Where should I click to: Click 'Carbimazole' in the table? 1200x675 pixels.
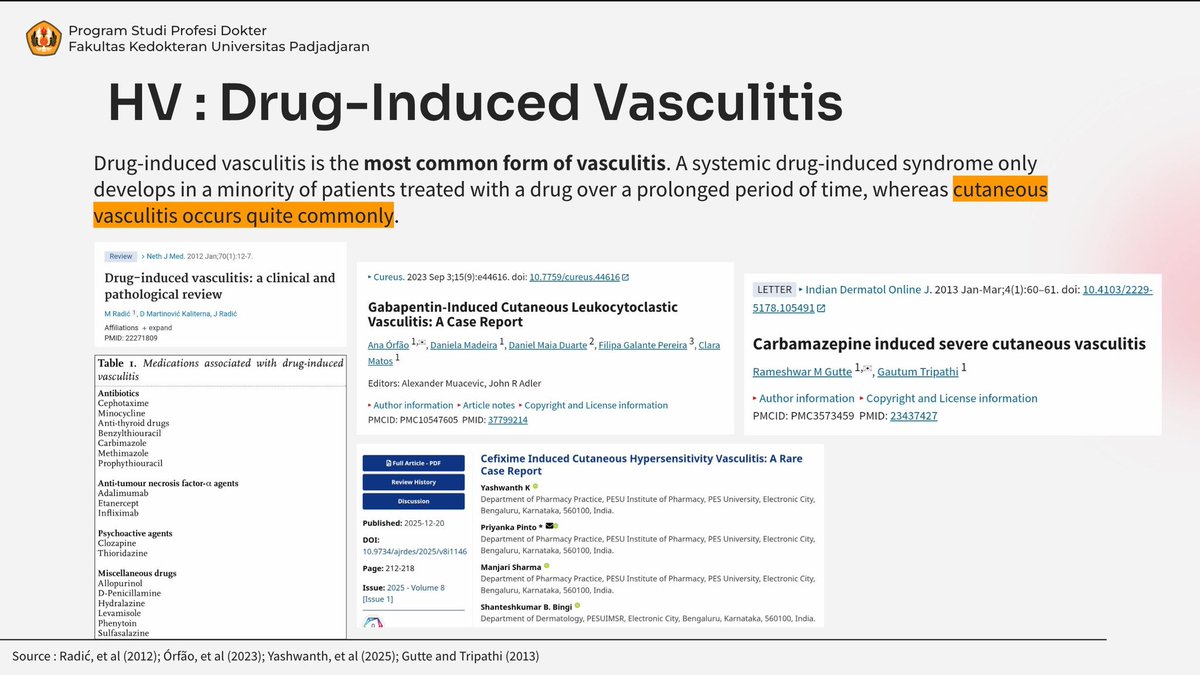pyautogui.click(x=121, y=443)
